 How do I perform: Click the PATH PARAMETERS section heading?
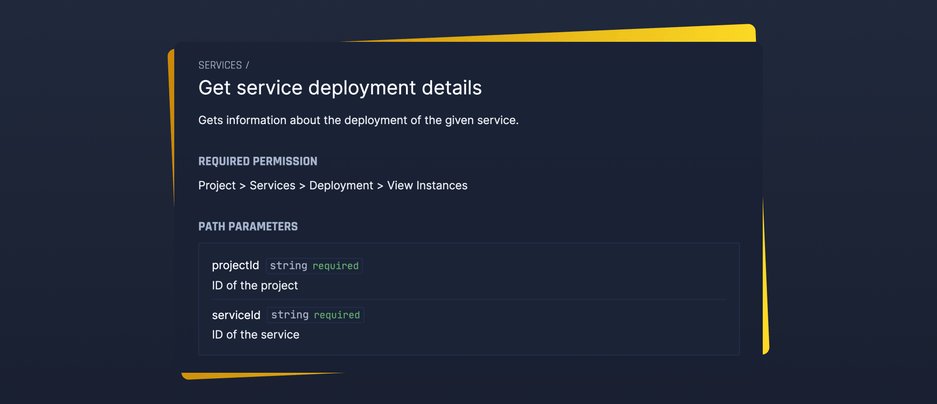tap(248, 227)
